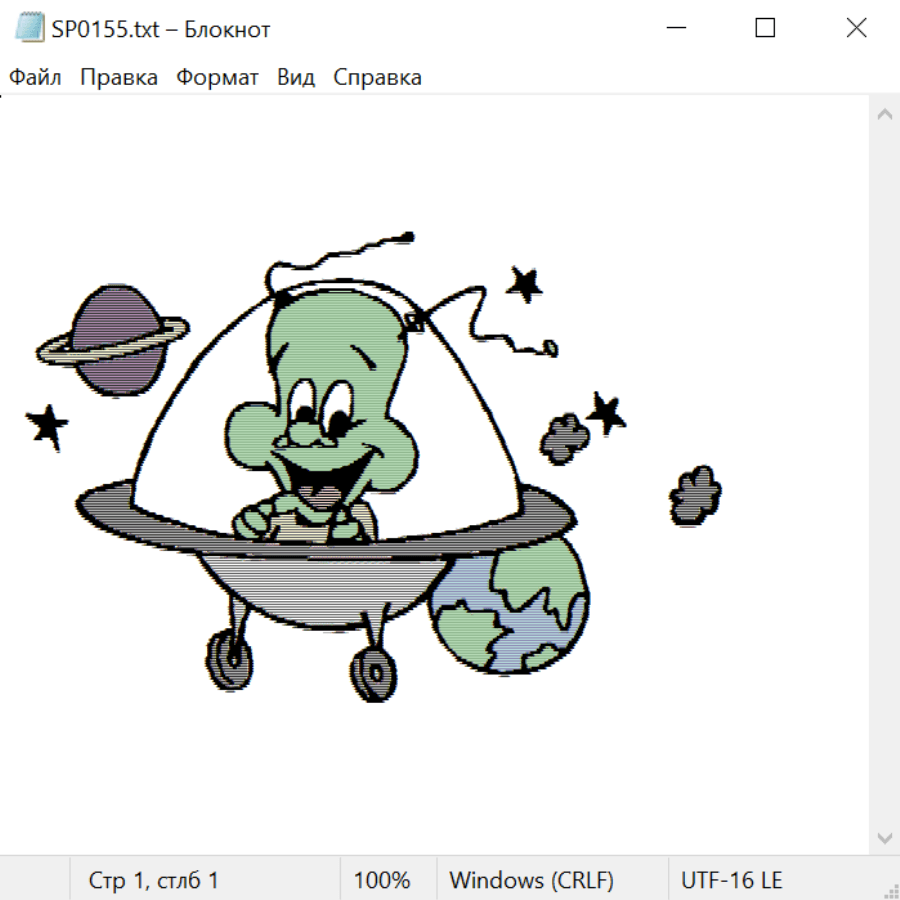Click the Windows (CRLF) line ending indicator
This screenshot has width=900, height=900.
point(531,881)
